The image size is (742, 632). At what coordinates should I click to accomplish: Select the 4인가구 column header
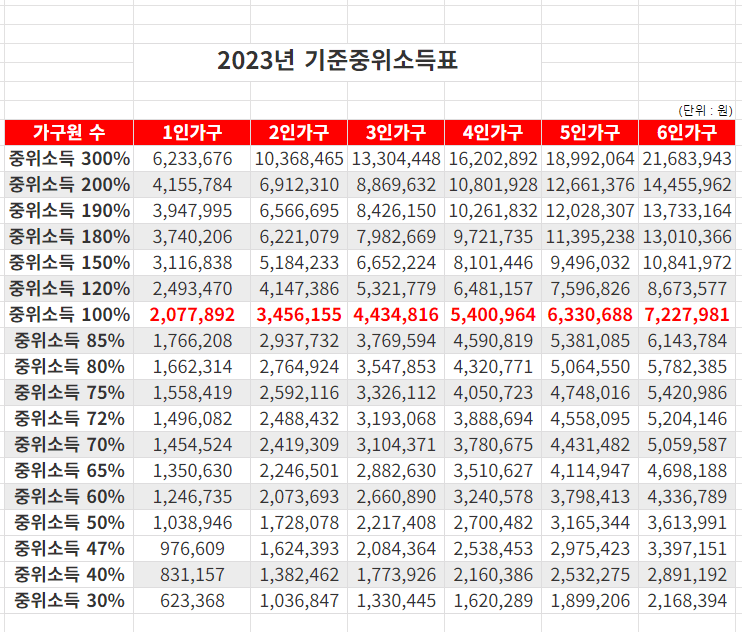(493, 132)
